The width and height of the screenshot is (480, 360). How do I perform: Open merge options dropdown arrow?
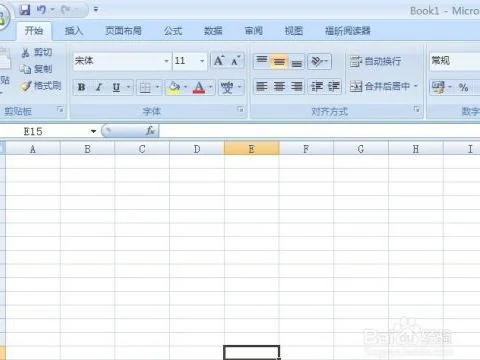[416, 86]
